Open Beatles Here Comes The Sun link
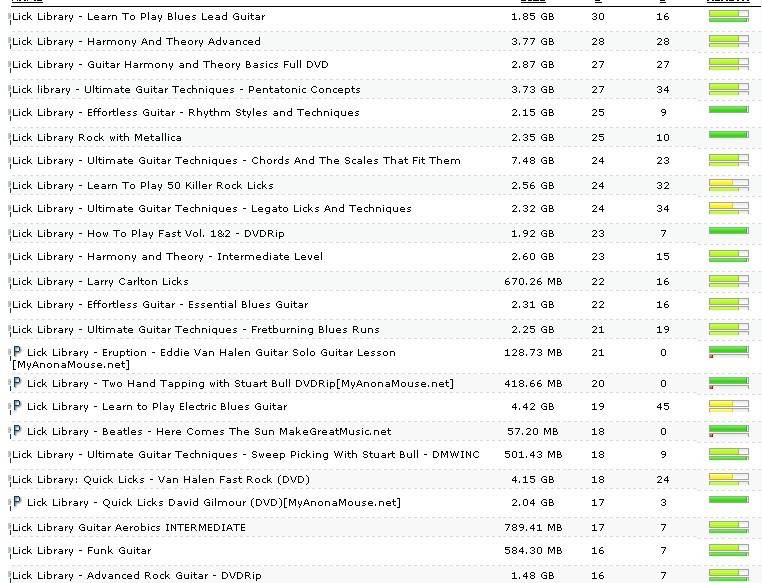Viewport: 762px width, 583px height. 209,431
